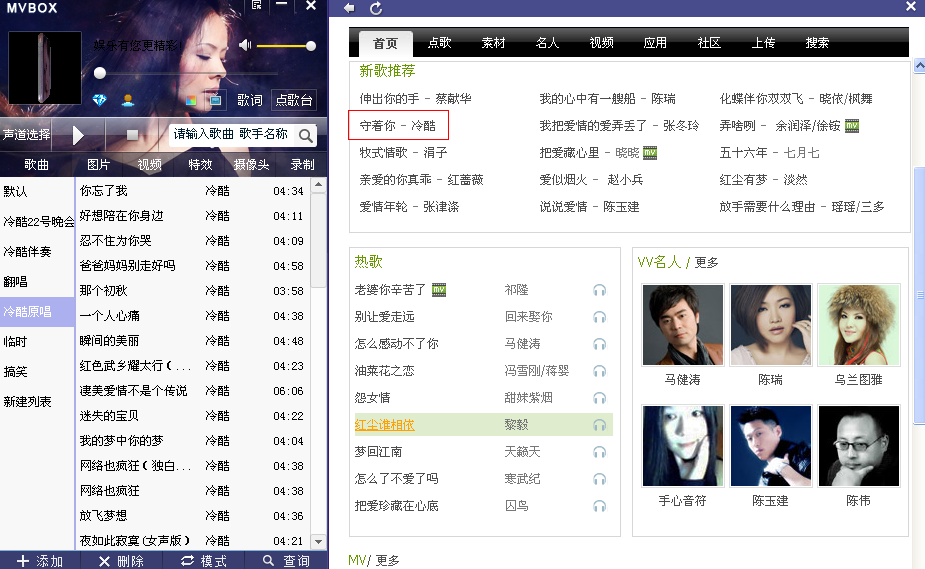Screen dimensions: 925x569
Task: Mute audio with the speaker icon
Action: [x=246, y=46]
